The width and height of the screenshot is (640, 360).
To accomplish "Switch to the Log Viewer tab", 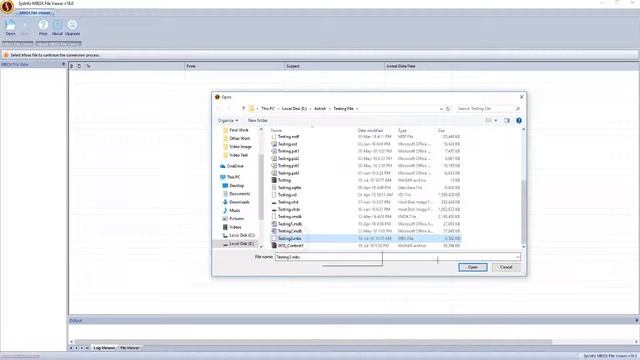I will click(104, 348).
